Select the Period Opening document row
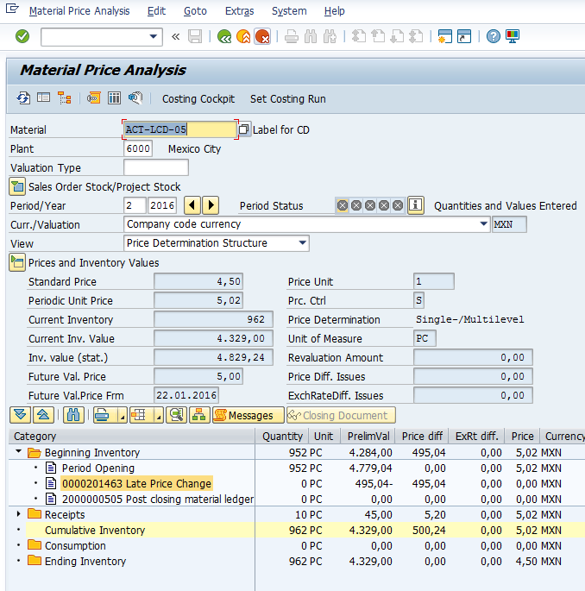 [98, 468]
